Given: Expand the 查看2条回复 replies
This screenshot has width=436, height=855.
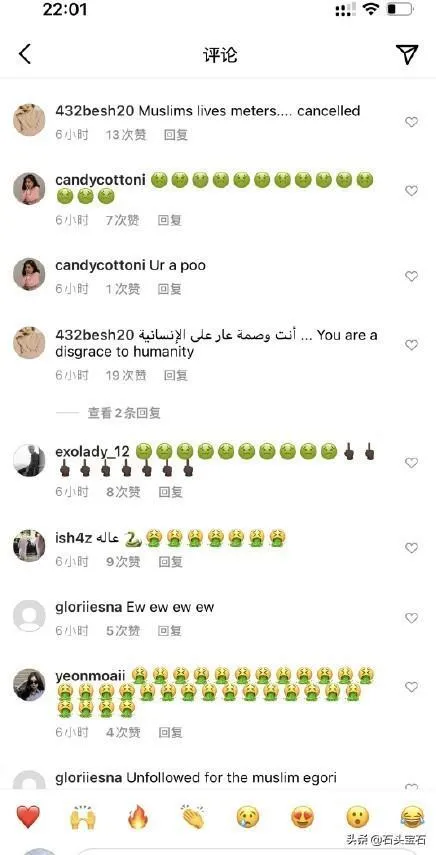Looking at the screenshot, I should pyautogui.click(x=124, y=413).
